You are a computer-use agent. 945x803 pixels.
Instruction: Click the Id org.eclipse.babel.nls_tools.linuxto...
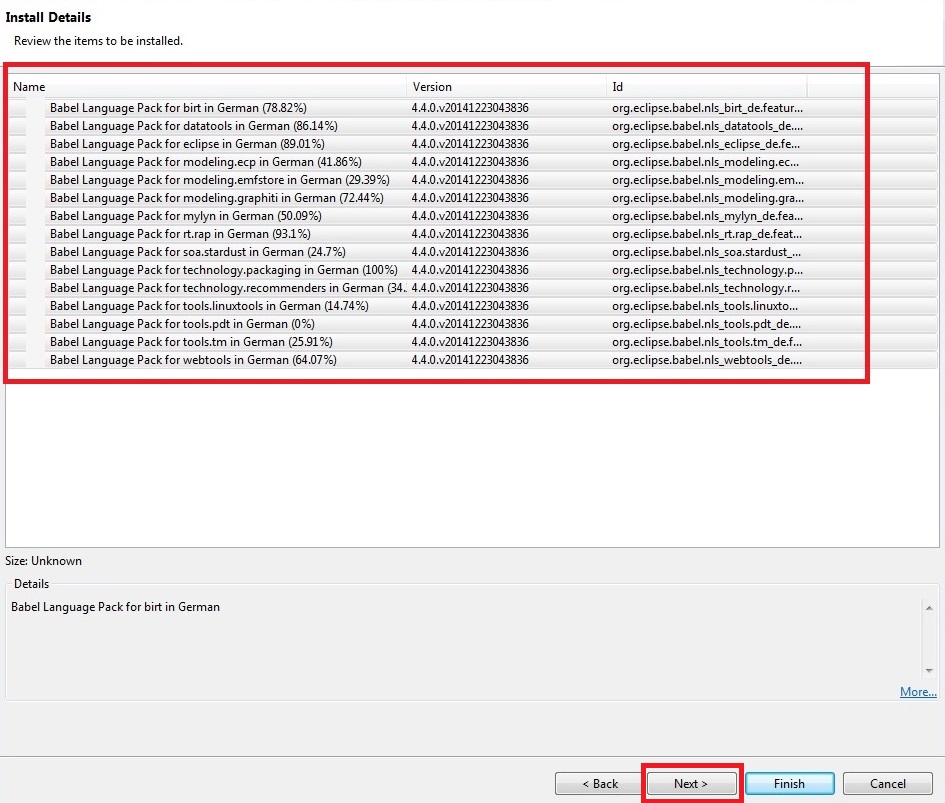705,306
